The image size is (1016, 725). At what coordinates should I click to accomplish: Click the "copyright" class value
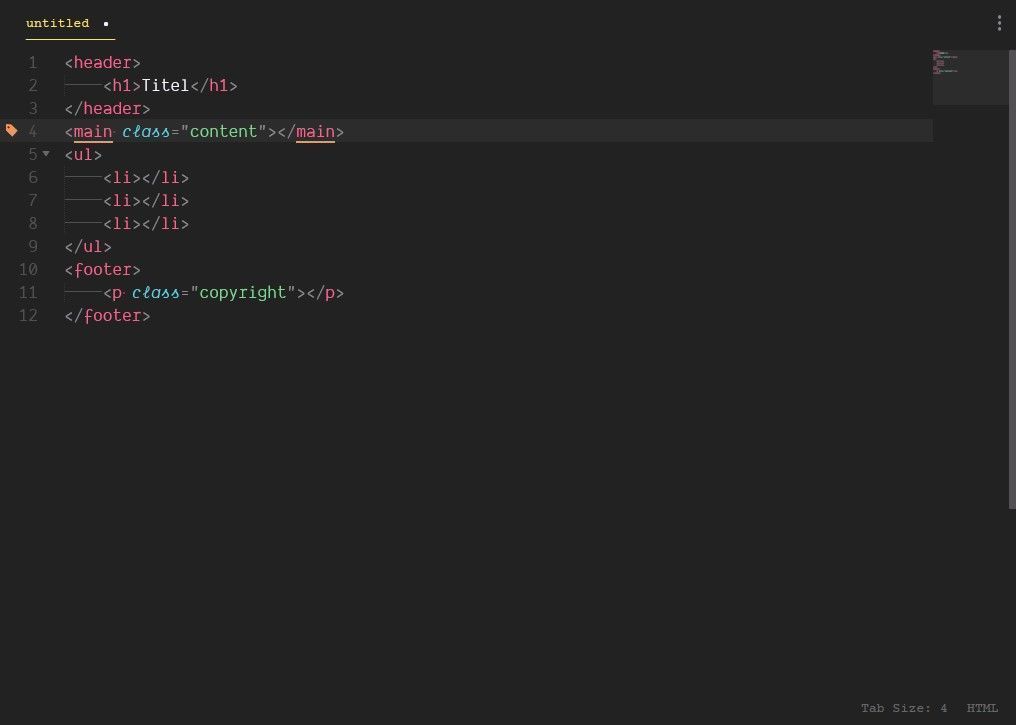243,293
